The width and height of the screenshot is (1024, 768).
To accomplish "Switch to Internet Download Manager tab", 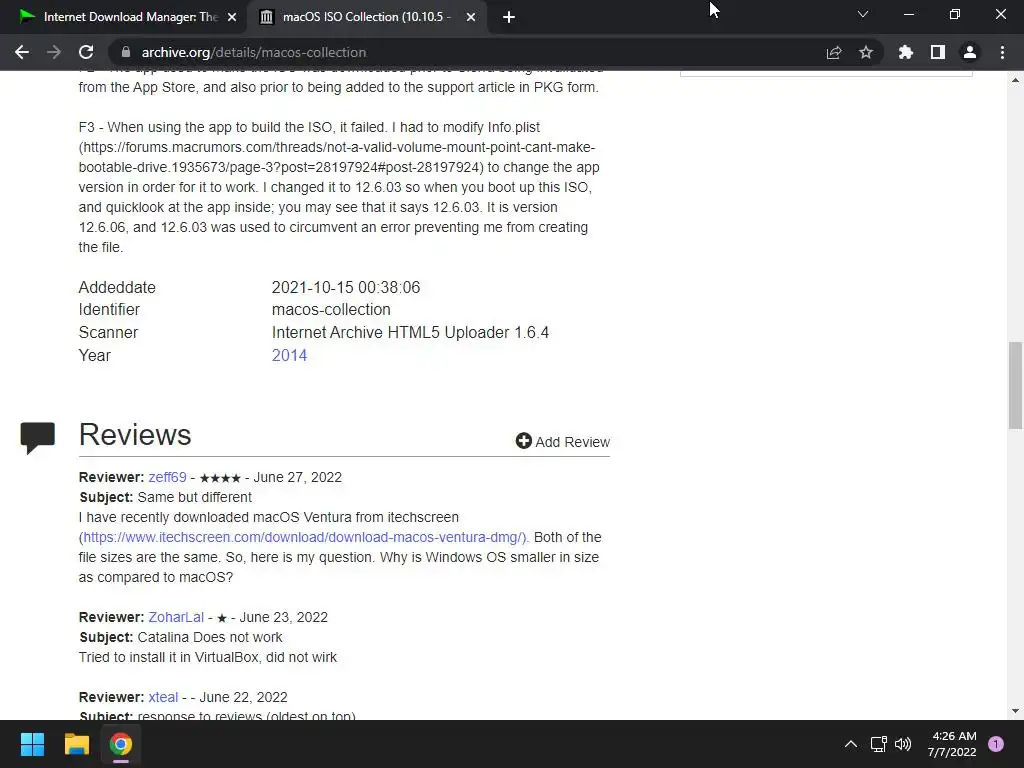I will click(x=124, y=17).
